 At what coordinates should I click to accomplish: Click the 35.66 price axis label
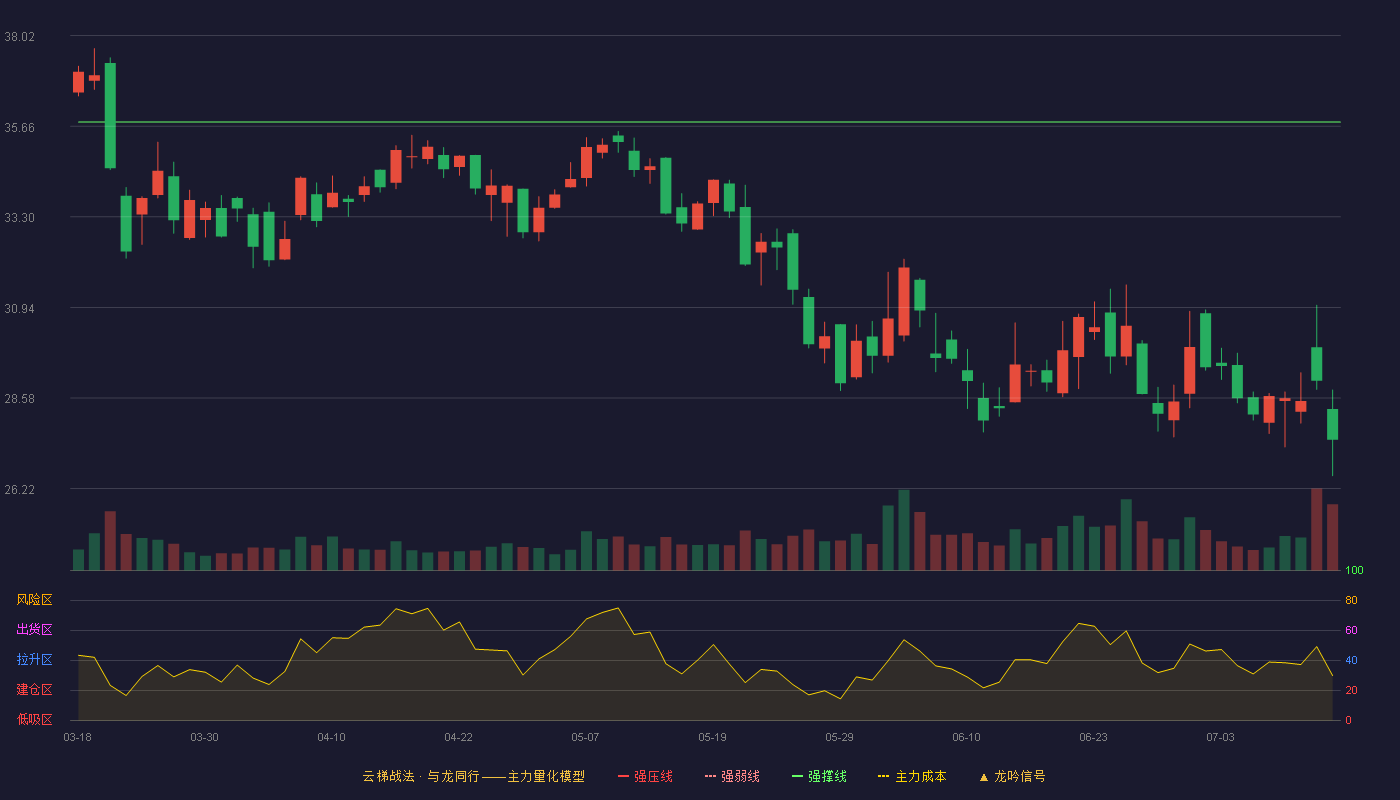19,128
